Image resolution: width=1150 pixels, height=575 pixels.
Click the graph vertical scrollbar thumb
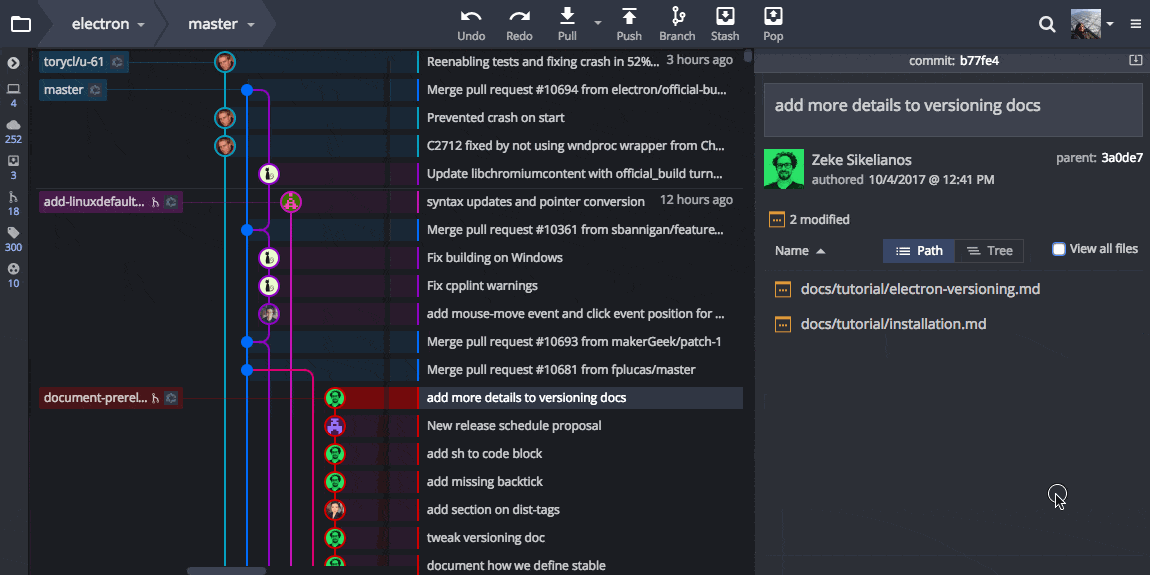pos(747,56)
